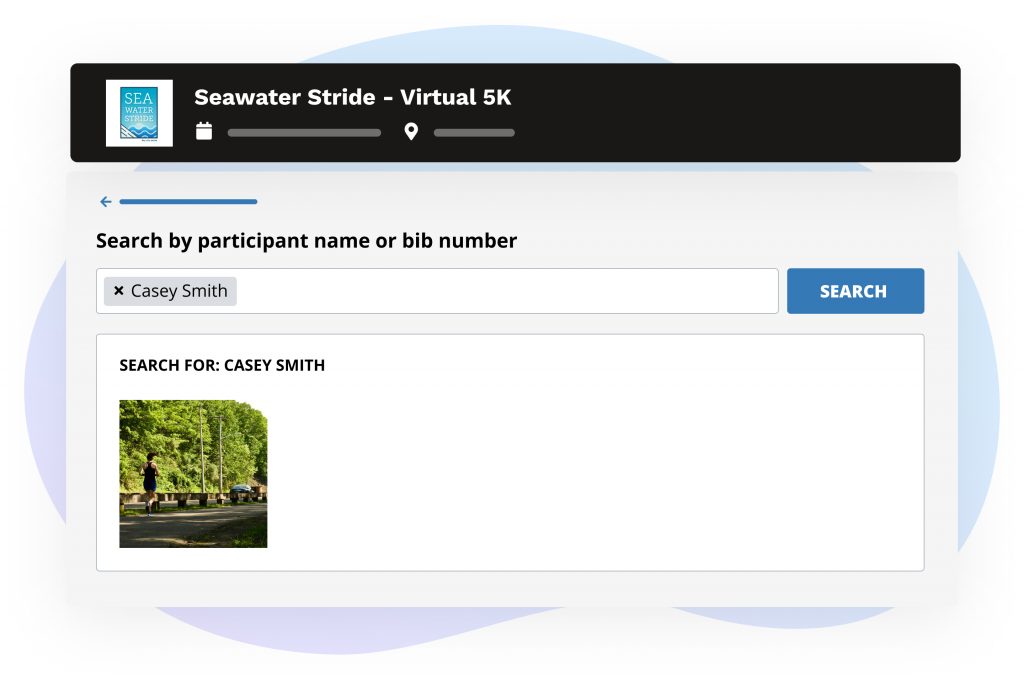
Task: Click the Seawater Stride event logo
Action: (x=139, y=113)
